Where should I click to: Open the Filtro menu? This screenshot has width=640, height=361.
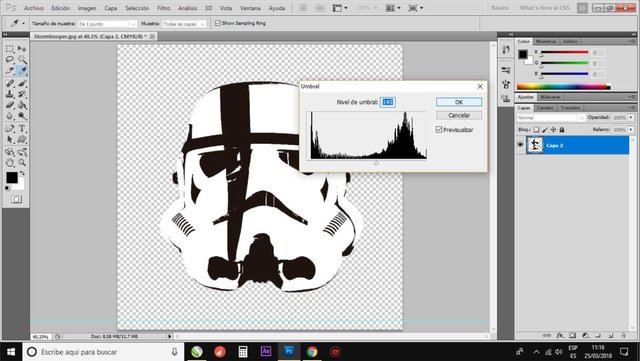(164, 8)
